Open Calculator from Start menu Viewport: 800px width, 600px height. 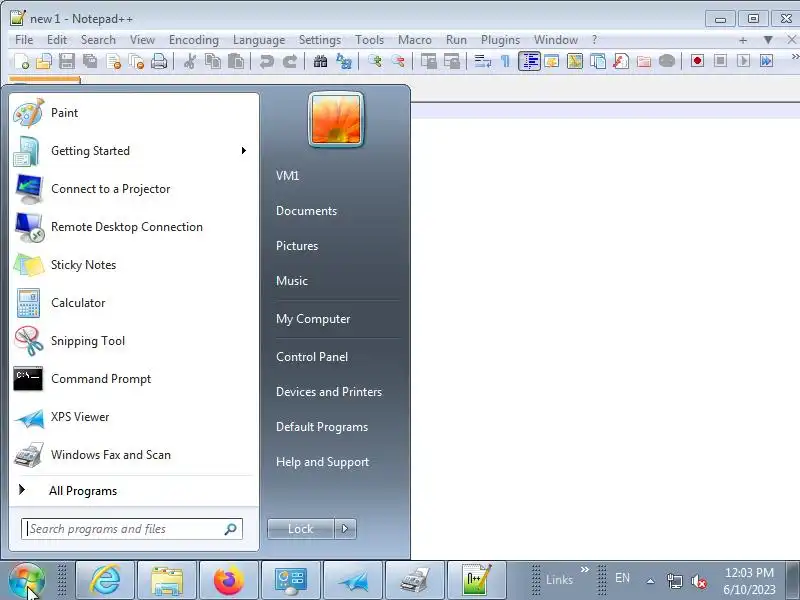(134, 303)
